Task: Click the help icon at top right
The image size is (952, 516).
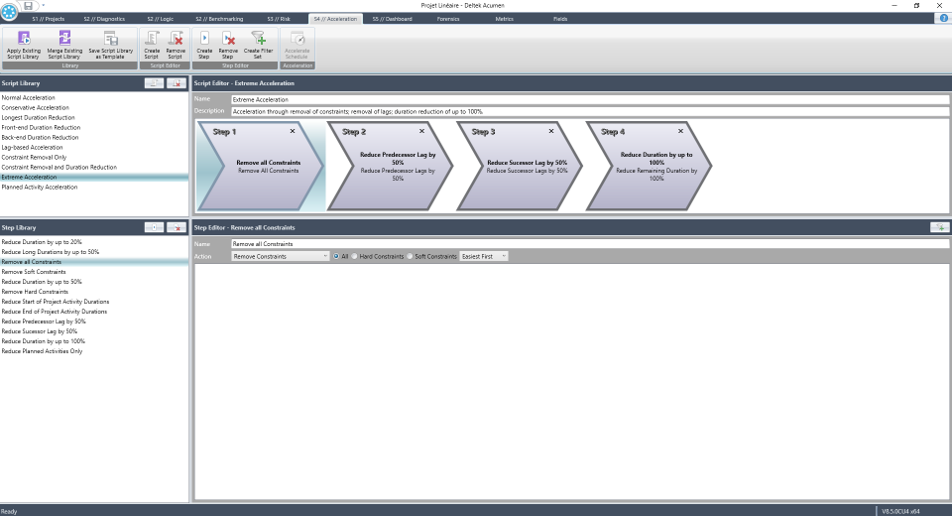Action: click(x=944, y=18)
